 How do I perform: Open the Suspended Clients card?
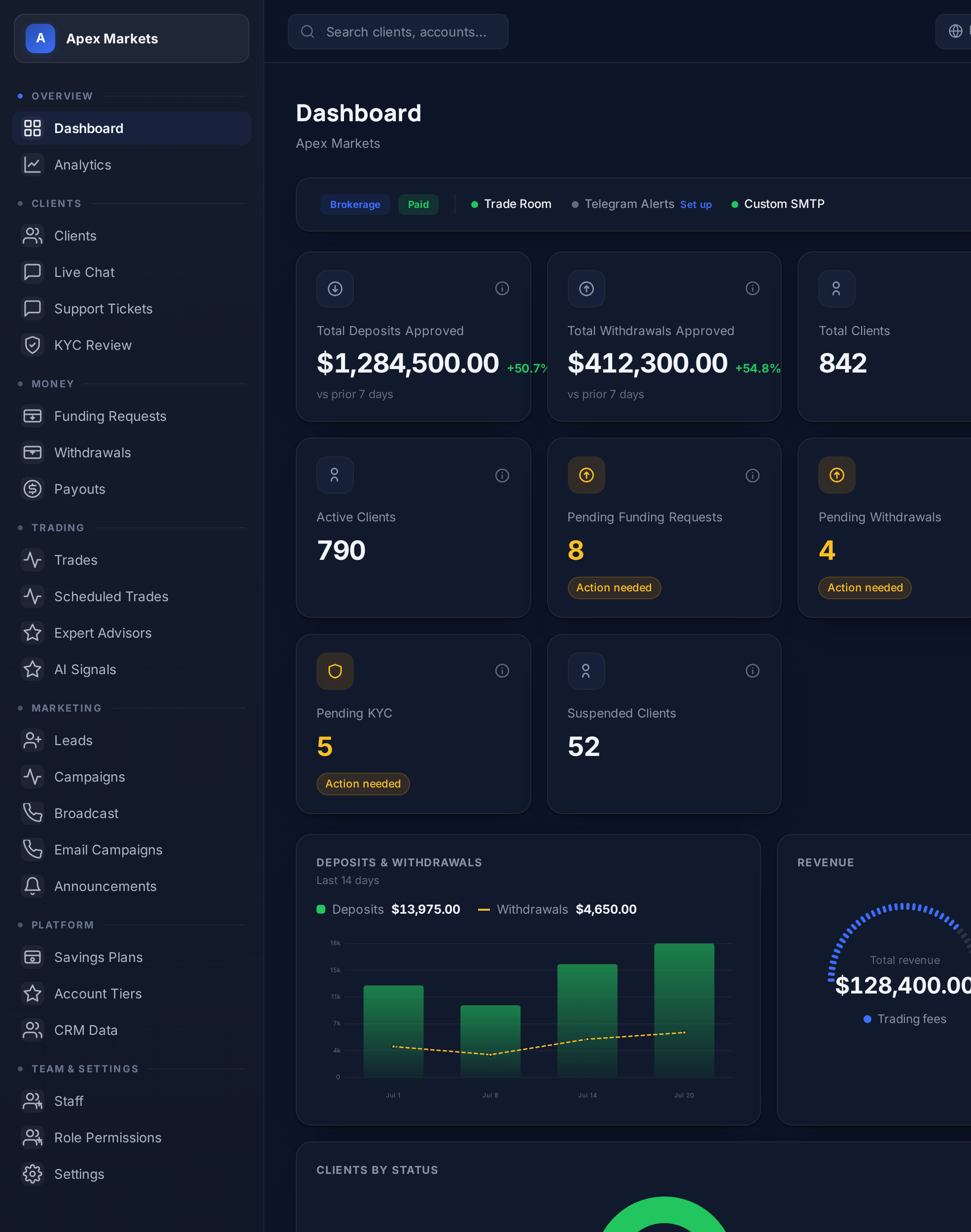(x=664, y=723)
